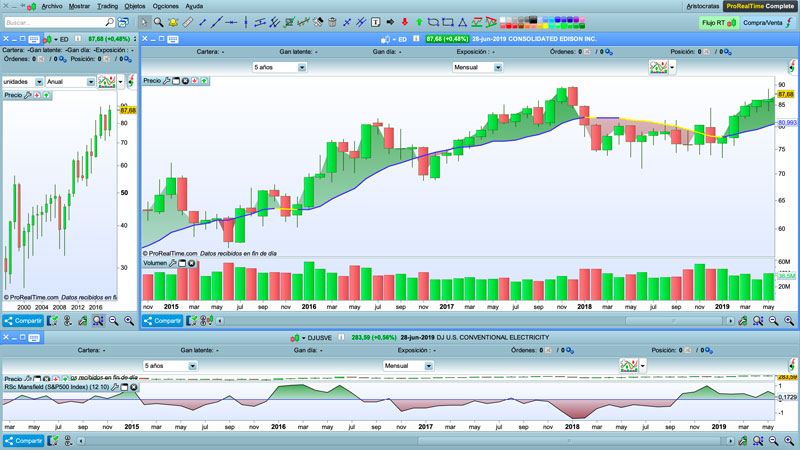Pick the black color swatch

click(533, 19)
